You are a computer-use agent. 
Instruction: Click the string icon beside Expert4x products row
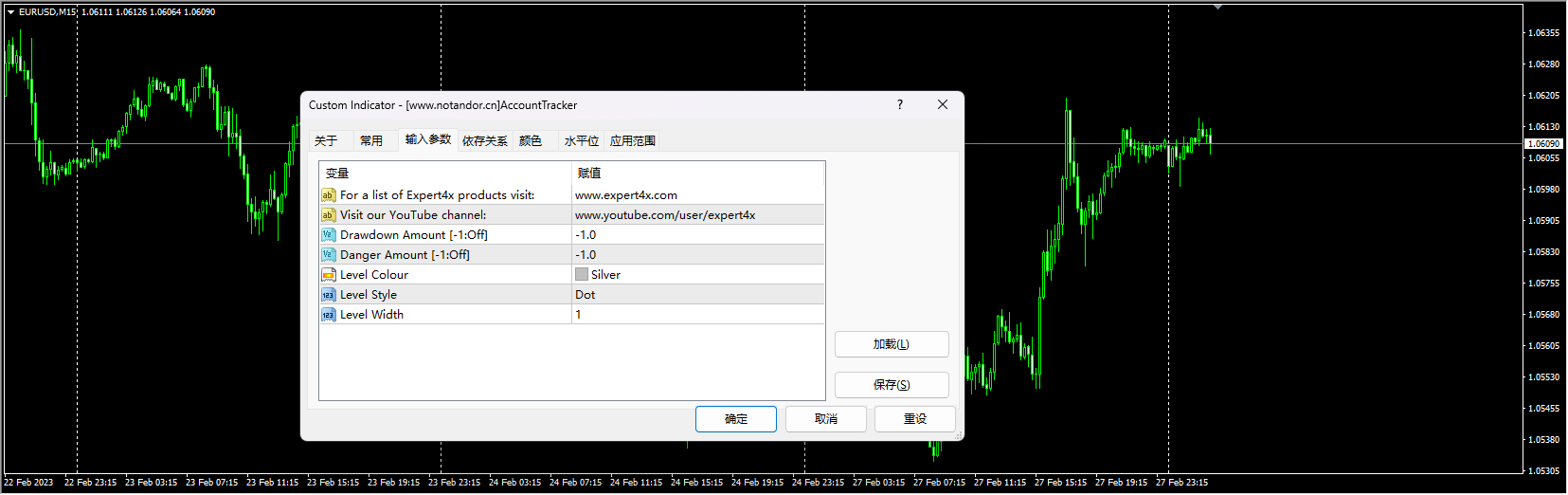pyautogui.click(x=328, y=195)
